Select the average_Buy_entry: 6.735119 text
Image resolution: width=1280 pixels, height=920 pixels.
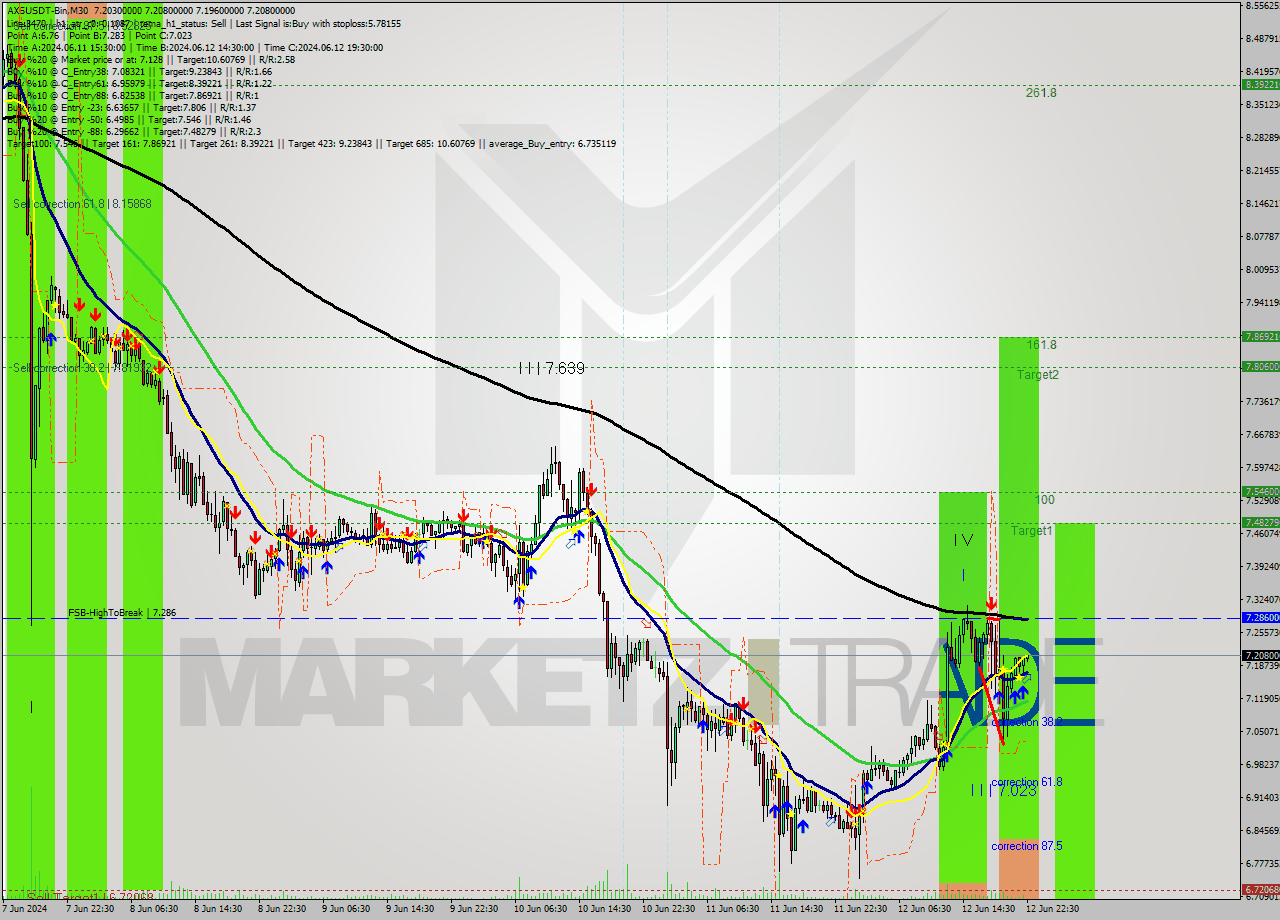552,143
